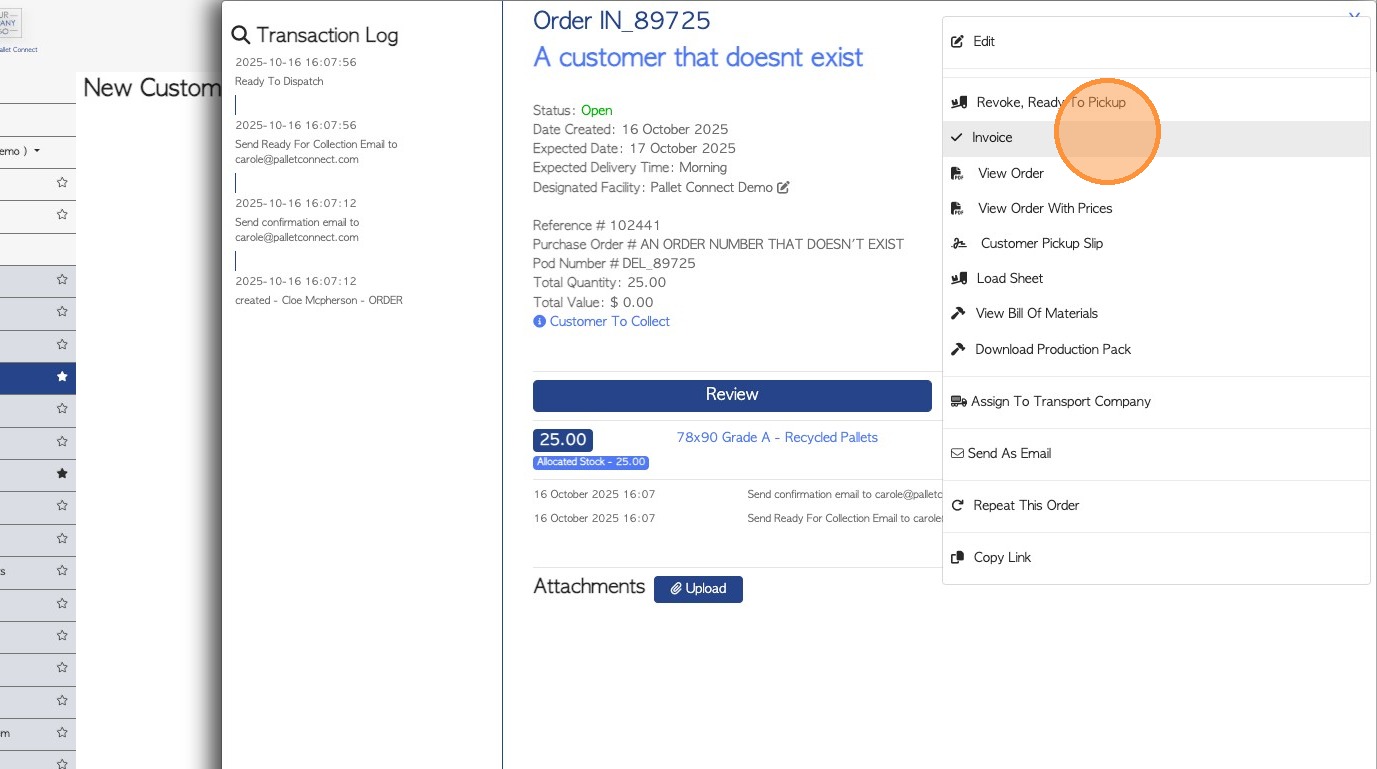
Task: Click the edit icon beside Pallet Connect Demo facility
Action: pos(783,188)
